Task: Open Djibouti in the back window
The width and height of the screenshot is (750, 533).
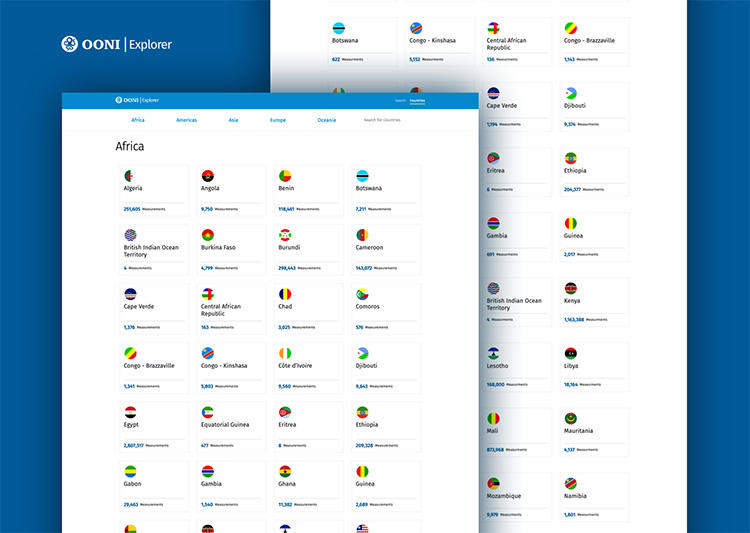Action: pyautogui.click(x=595, y=107)
